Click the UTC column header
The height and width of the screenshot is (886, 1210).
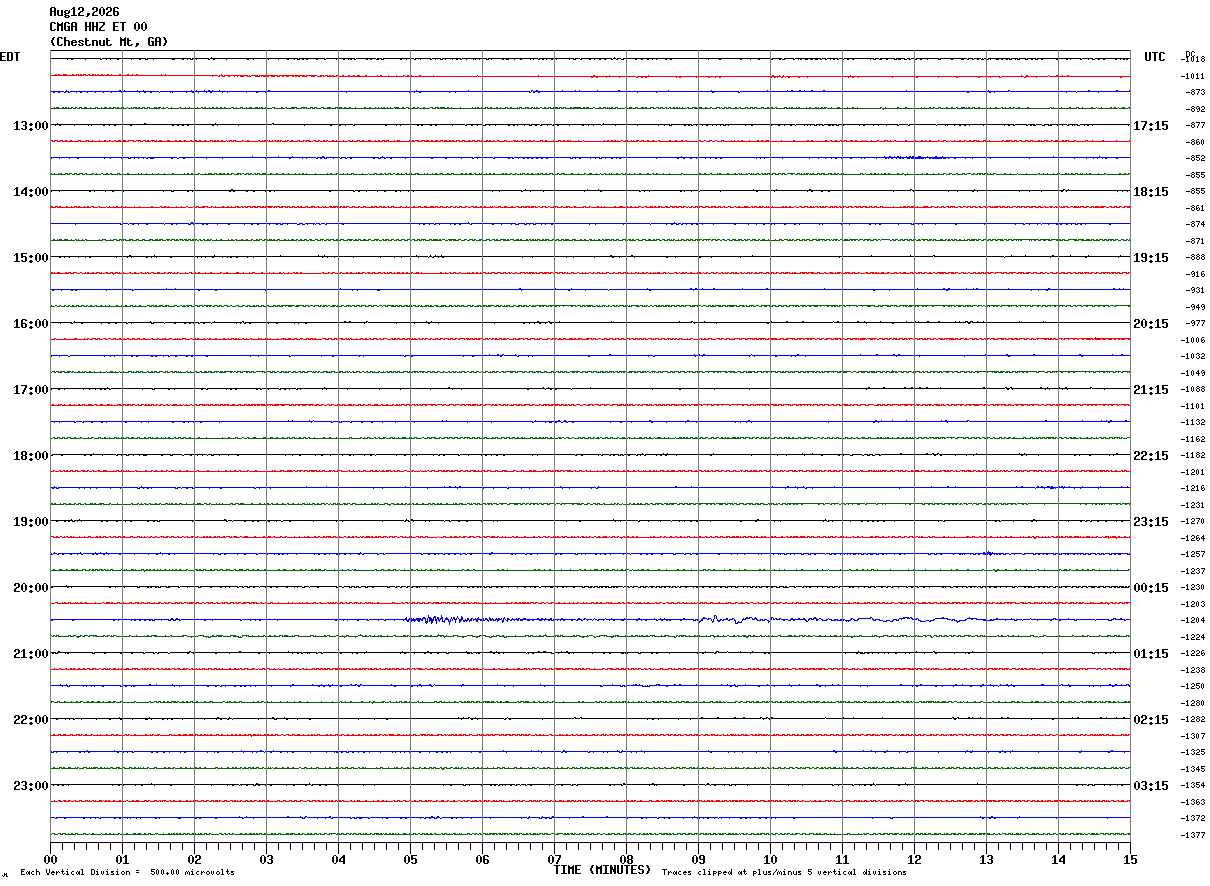point(1155,57)
